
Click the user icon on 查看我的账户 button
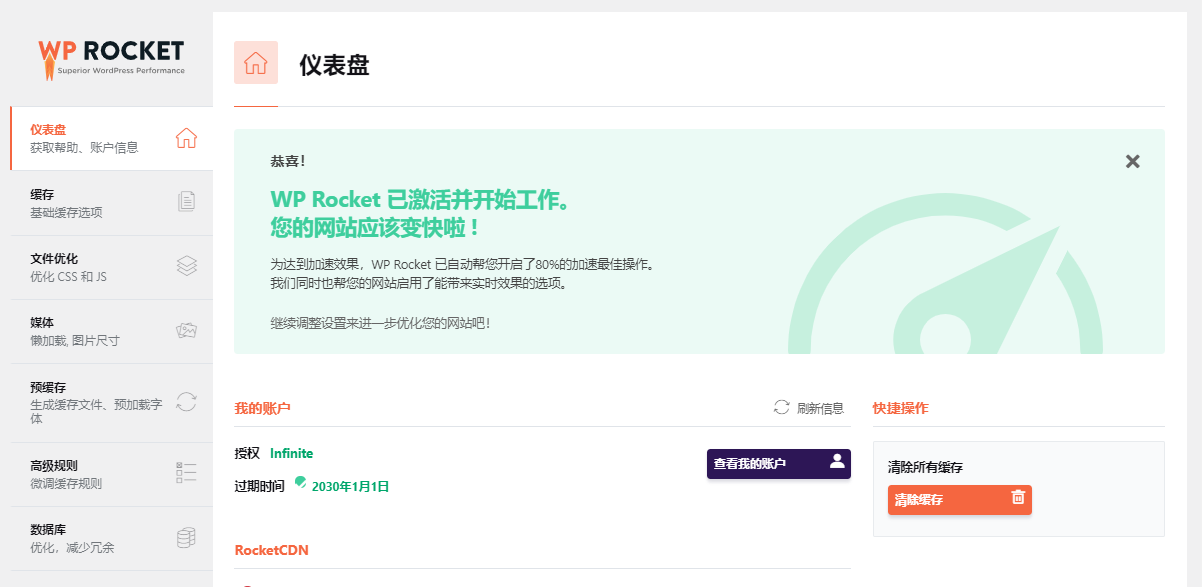point(837,461)
